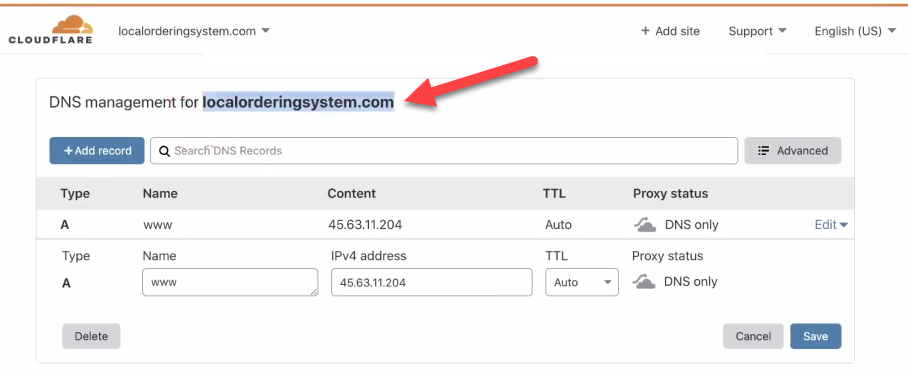Click the Add site link
Image resolution: width=908 pixels, height=372 pixels.
pyautogui.click(x=670, y=31)
